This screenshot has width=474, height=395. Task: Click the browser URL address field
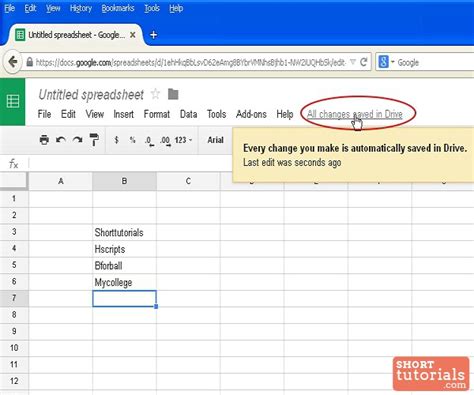(x=190, y=62)
